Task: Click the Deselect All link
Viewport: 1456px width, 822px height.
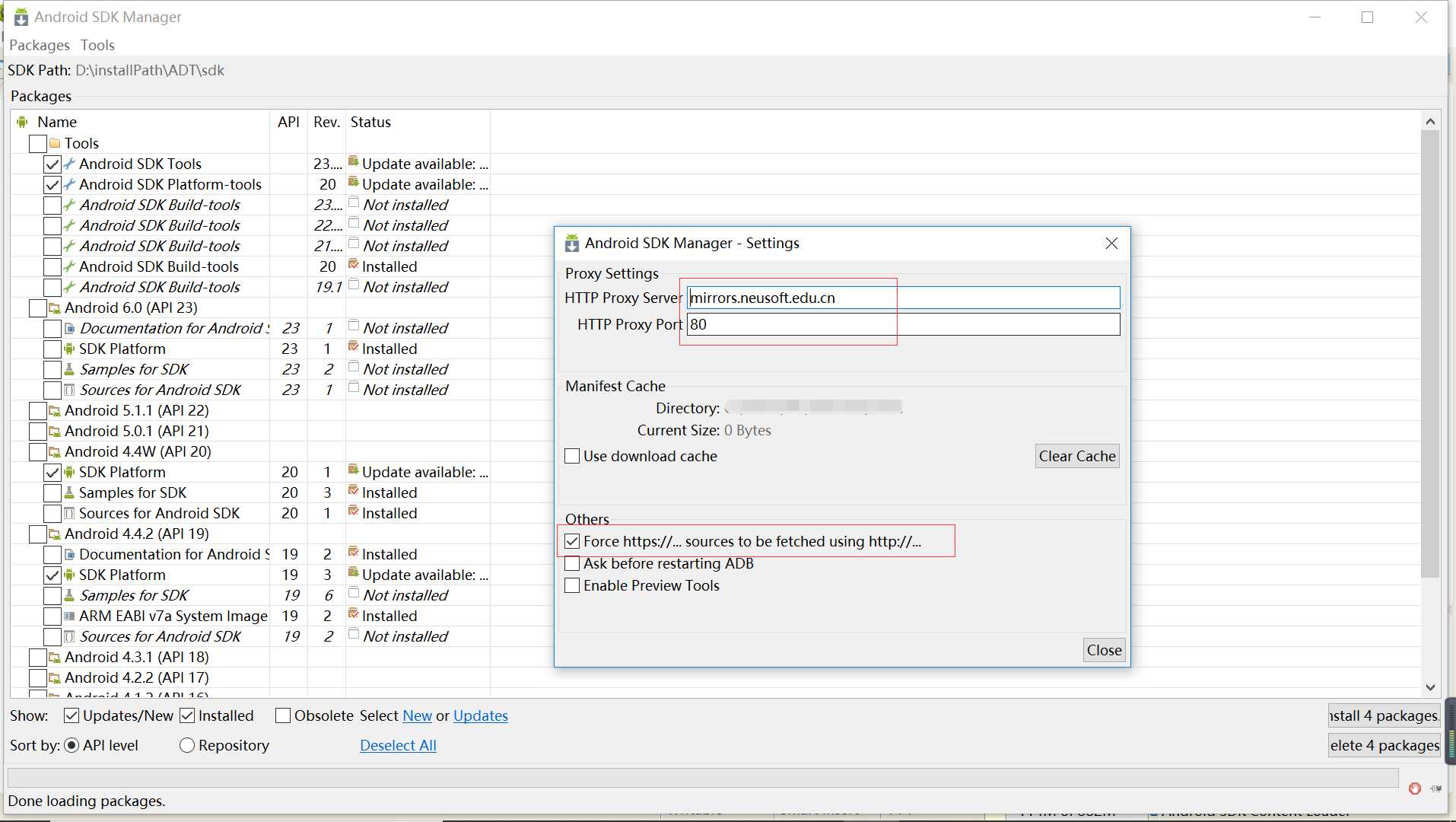Action: tap(398, 745)
